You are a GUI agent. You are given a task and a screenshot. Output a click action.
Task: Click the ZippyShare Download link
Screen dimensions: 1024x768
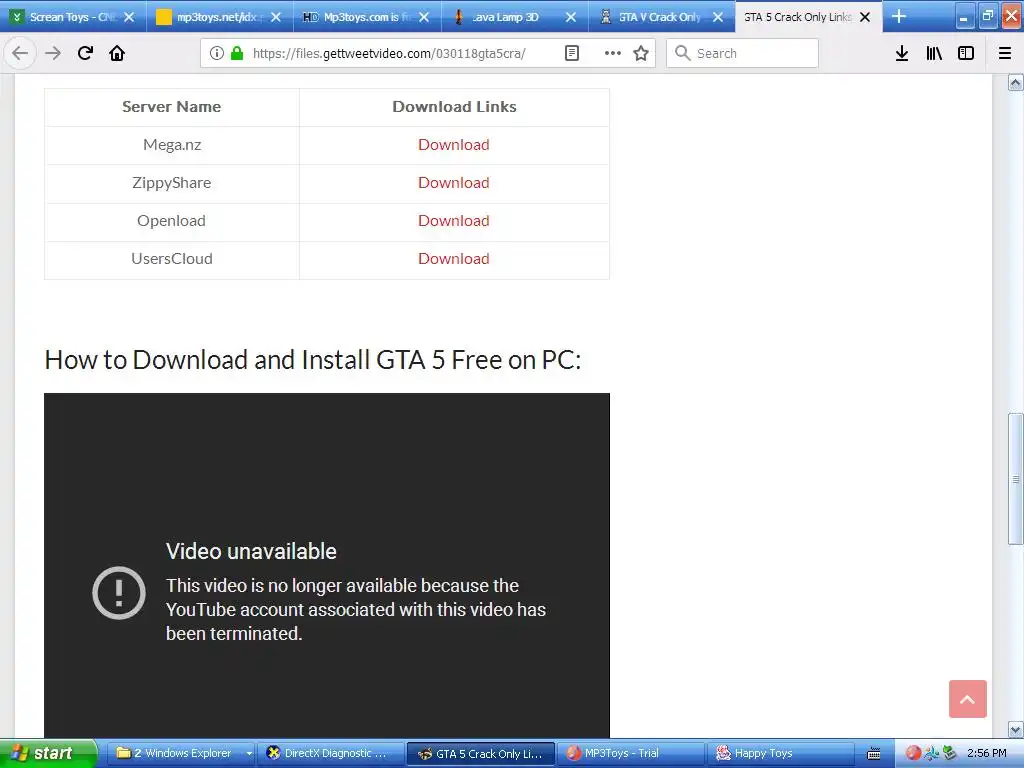click(454, 182)
